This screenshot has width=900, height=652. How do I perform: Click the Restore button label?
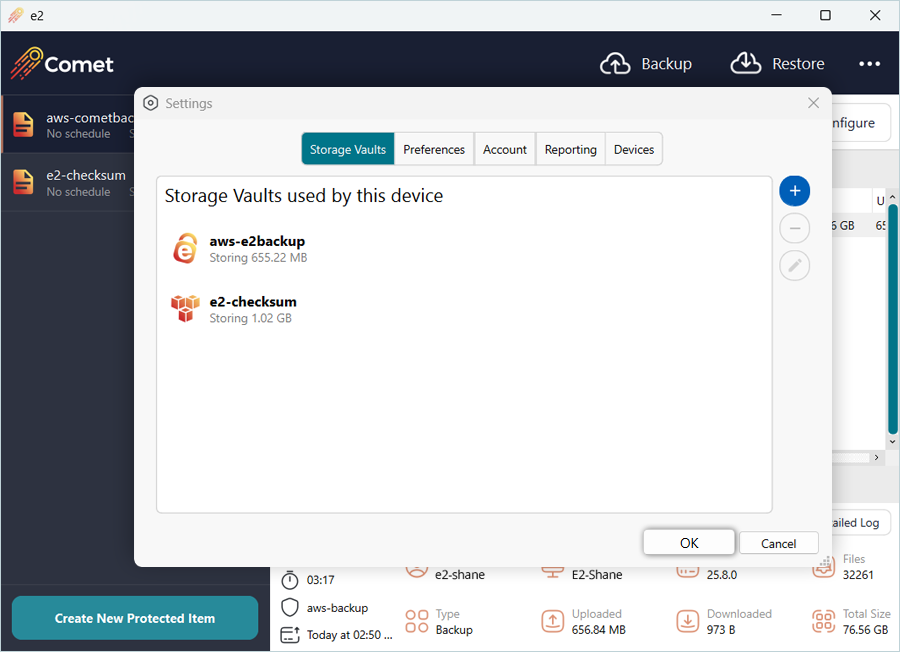798,64
